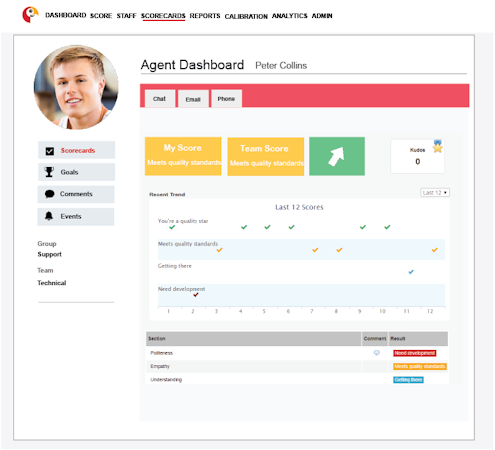Switch to the Chat tab
Viewport: 495px width, 450px height.
159,99
